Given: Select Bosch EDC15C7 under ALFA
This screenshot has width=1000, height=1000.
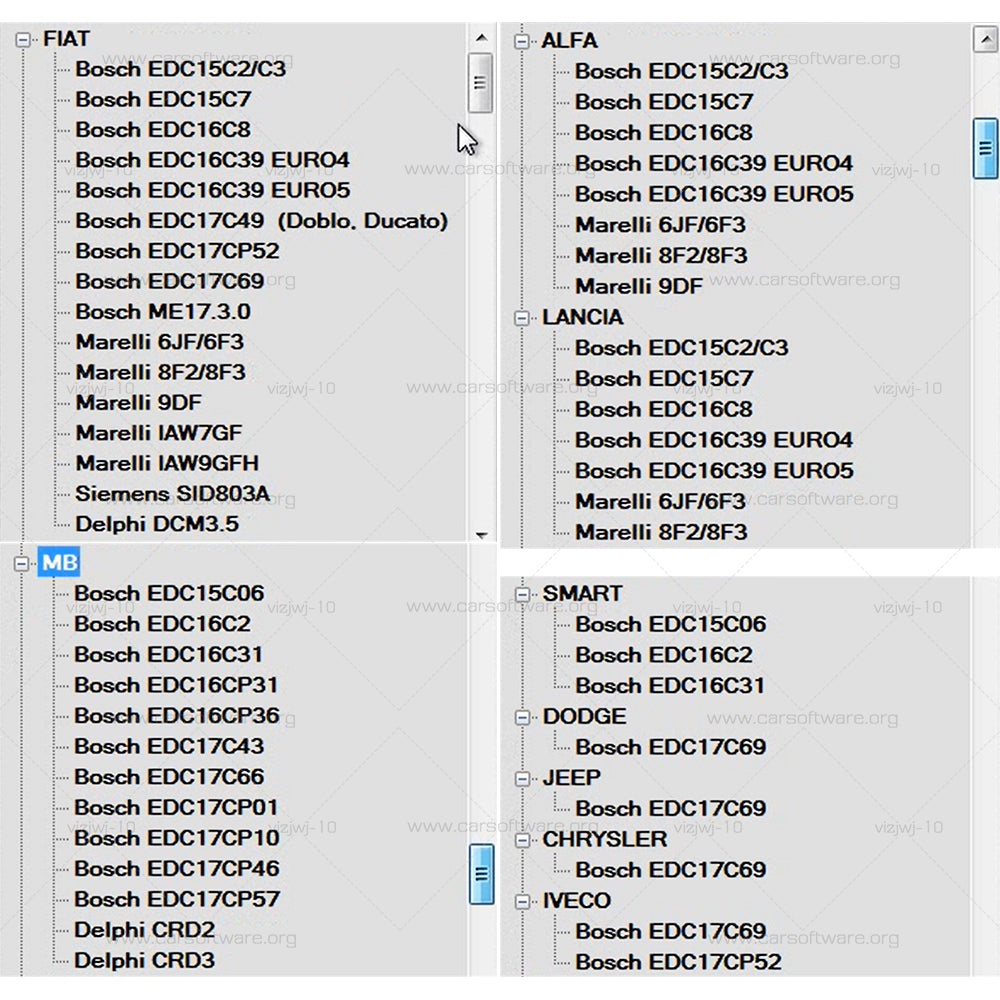Looking at the screenshot, I should pos(664,102).
